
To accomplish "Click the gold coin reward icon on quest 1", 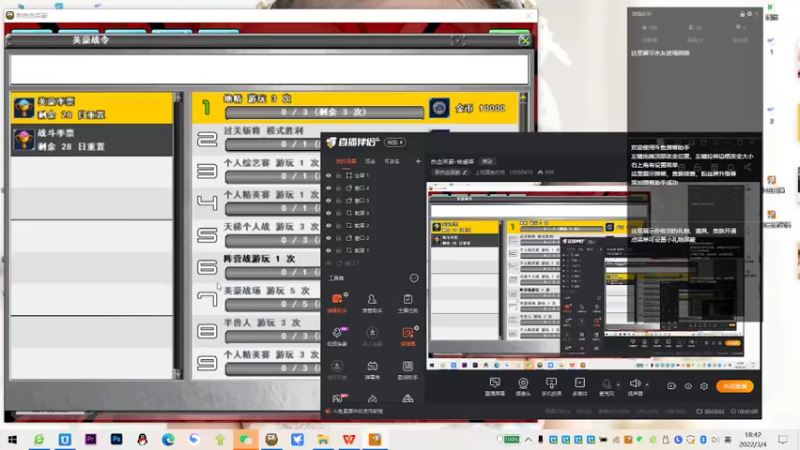I will pyautogui.click(x=439, y=108).
